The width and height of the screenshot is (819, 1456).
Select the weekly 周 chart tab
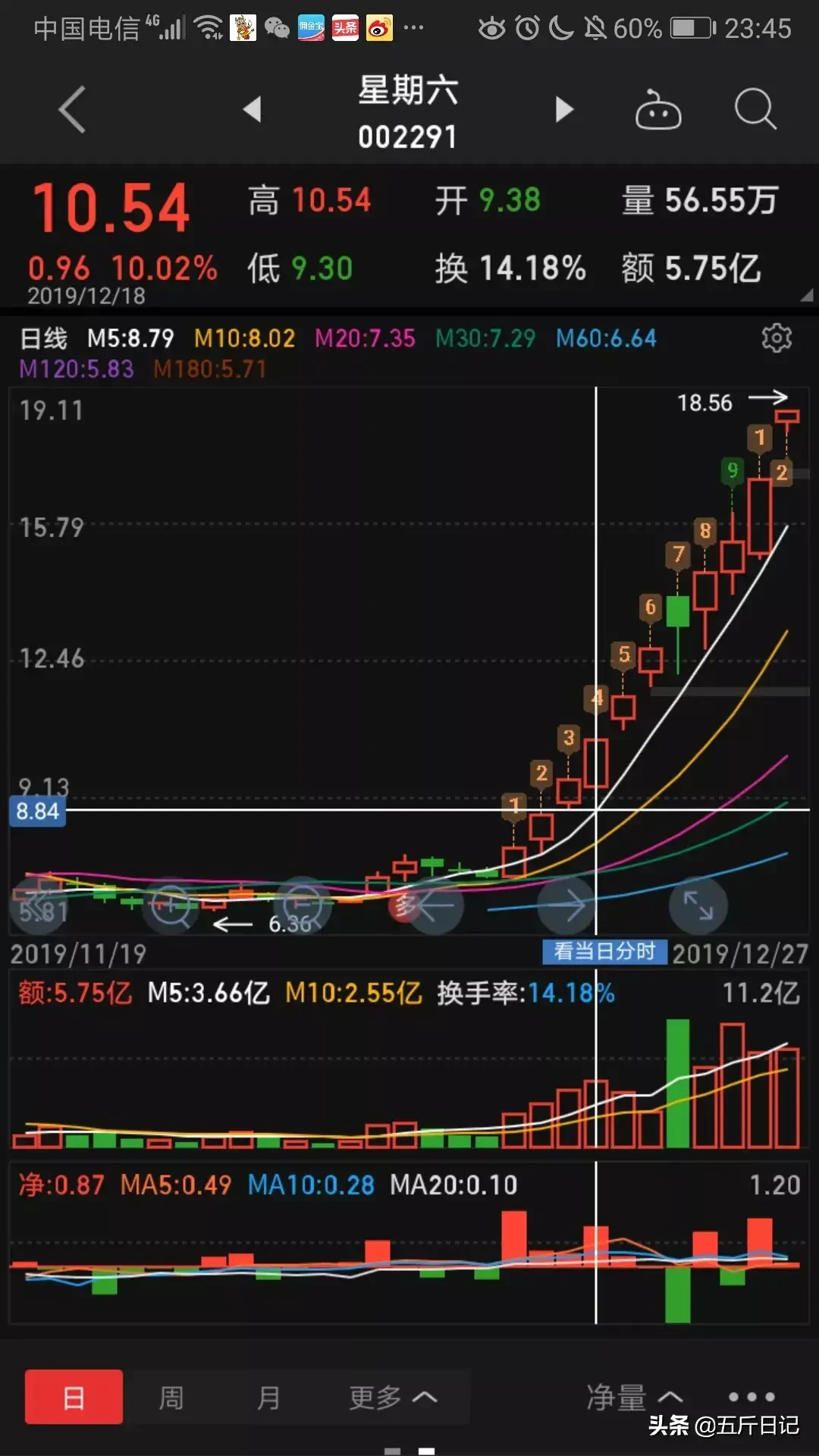171,1397
